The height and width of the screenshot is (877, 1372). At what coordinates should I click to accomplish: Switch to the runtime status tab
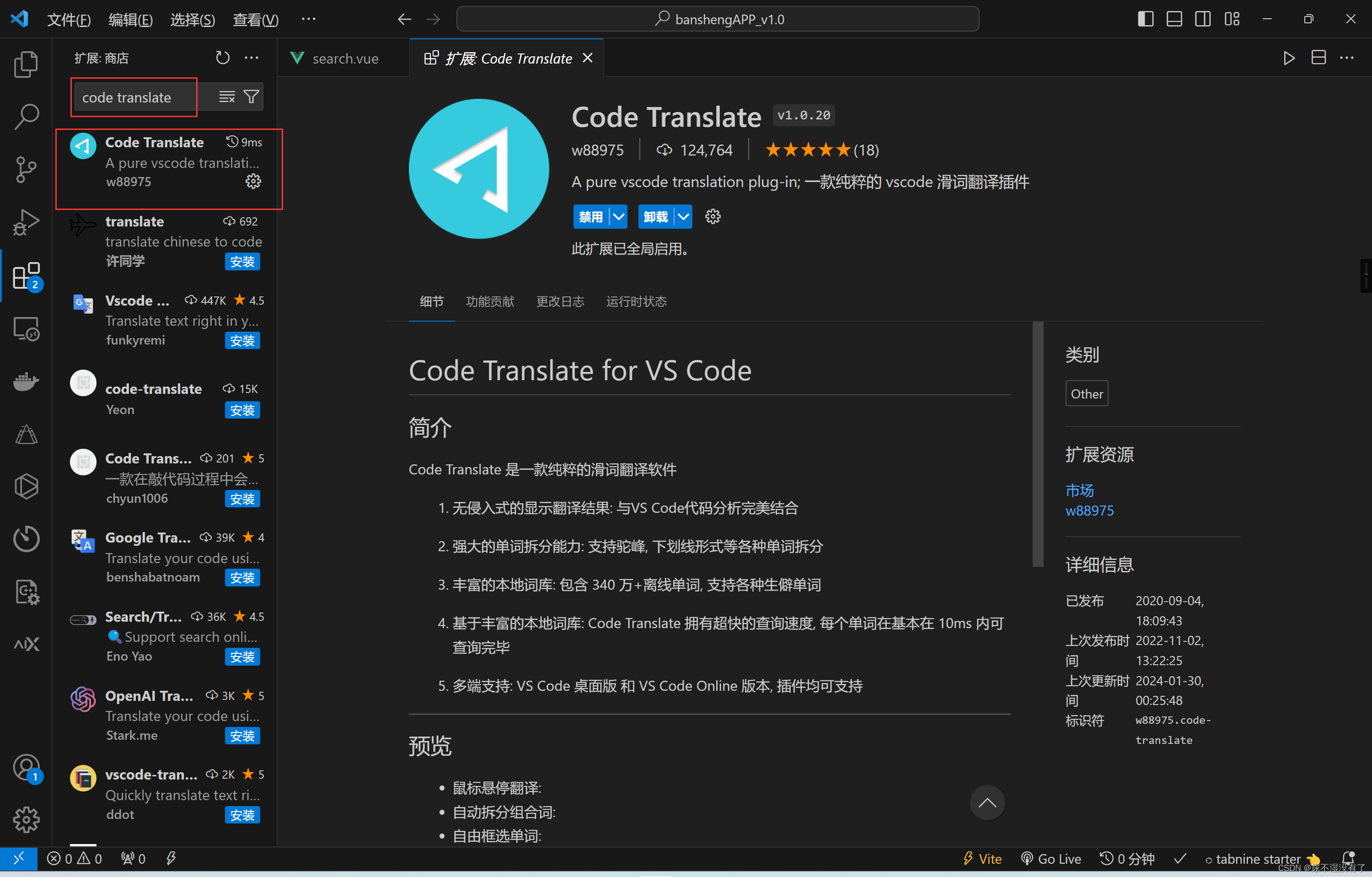(636, 301)
